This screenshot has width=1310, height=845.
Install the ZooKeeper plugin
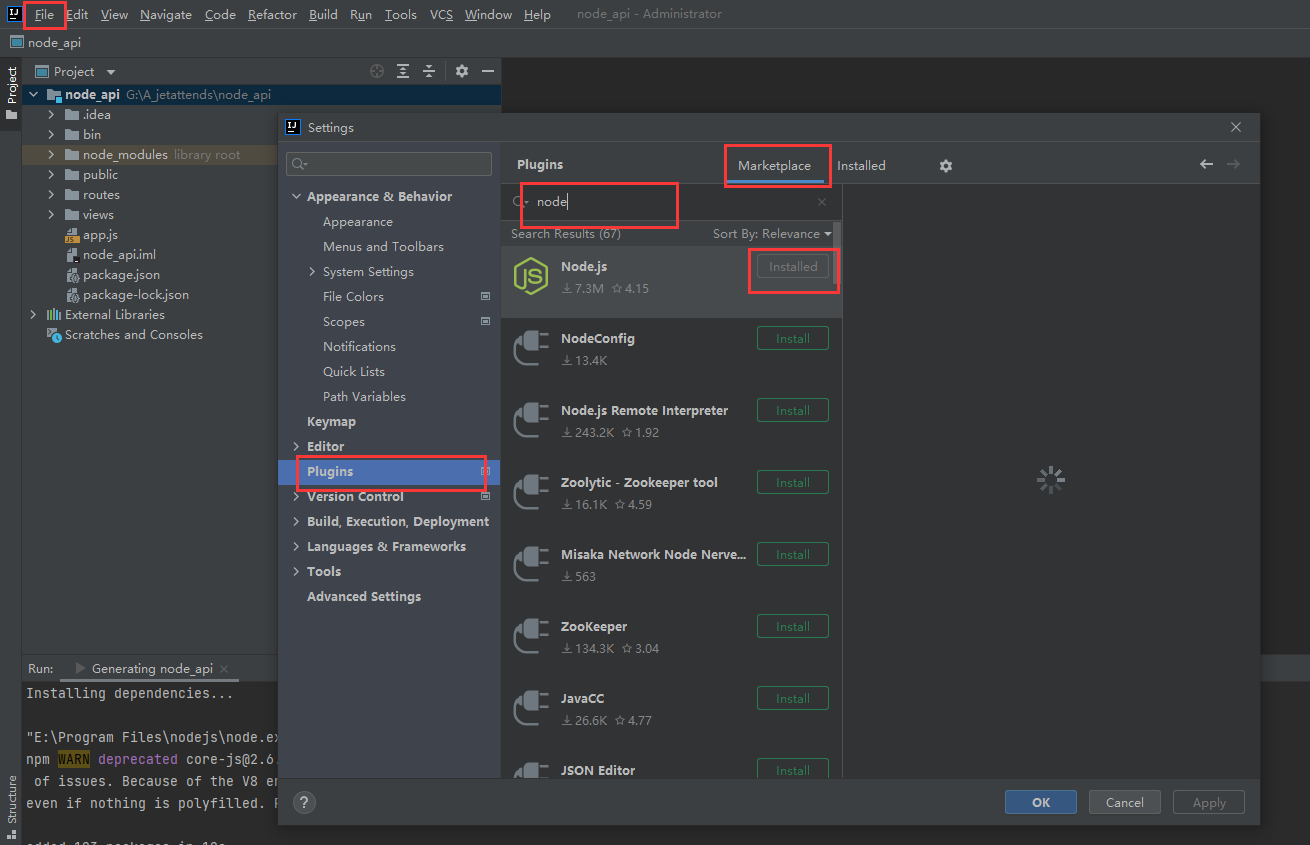pyautogui.click(x=793, y=627)
